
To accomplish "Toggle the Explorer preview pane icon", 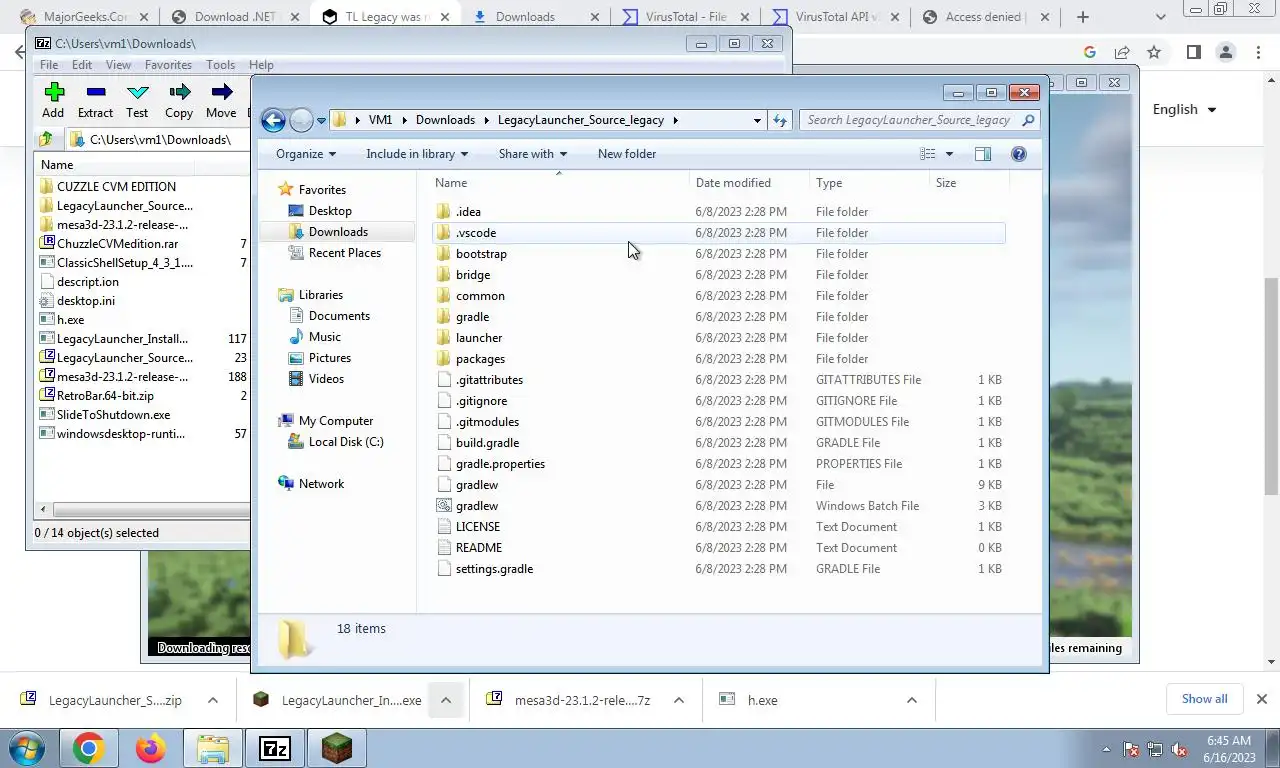I will pyautogui.click(x=983, y=154).
